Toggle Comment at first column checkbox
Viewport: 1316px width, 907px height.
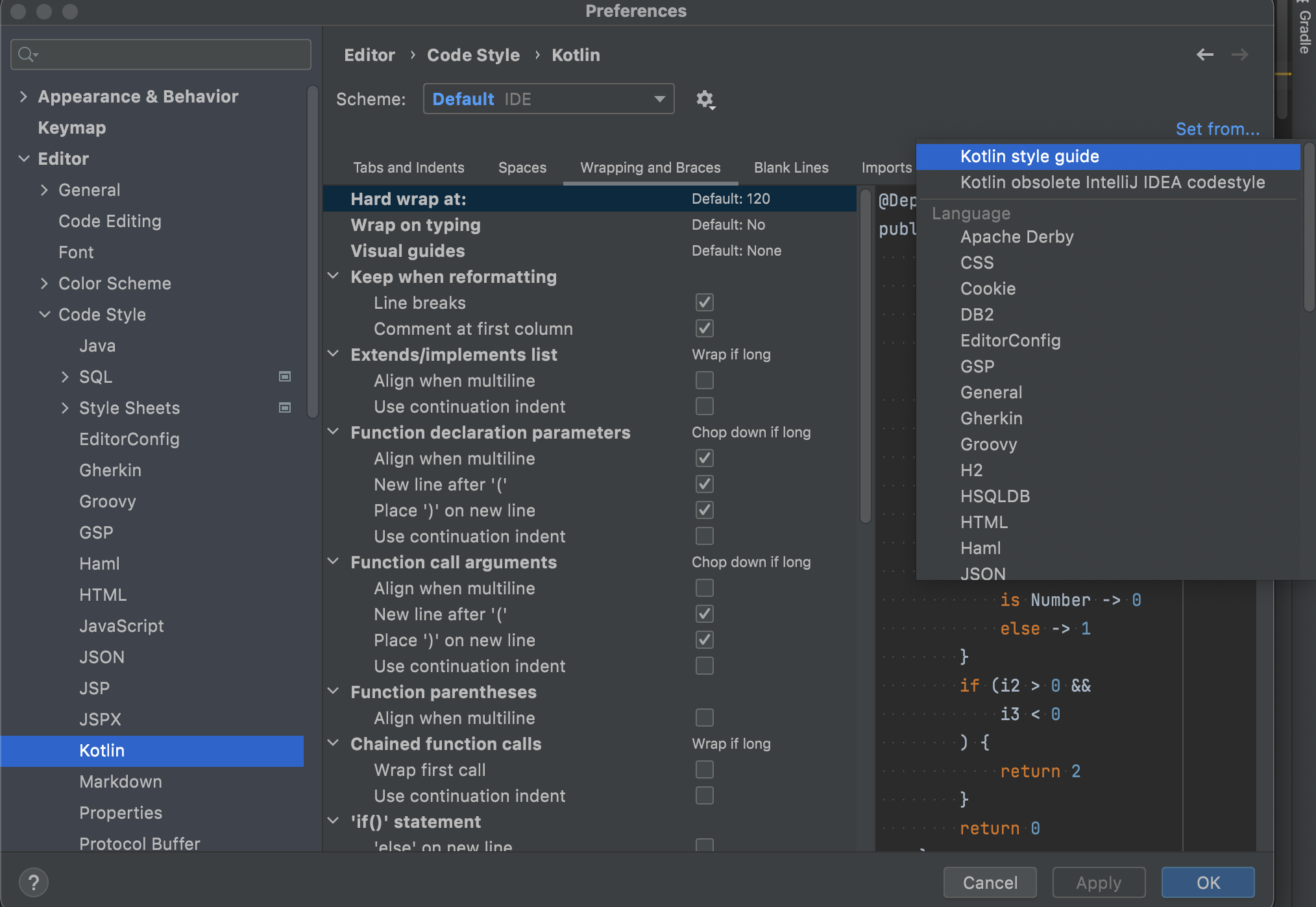point(704,328)
